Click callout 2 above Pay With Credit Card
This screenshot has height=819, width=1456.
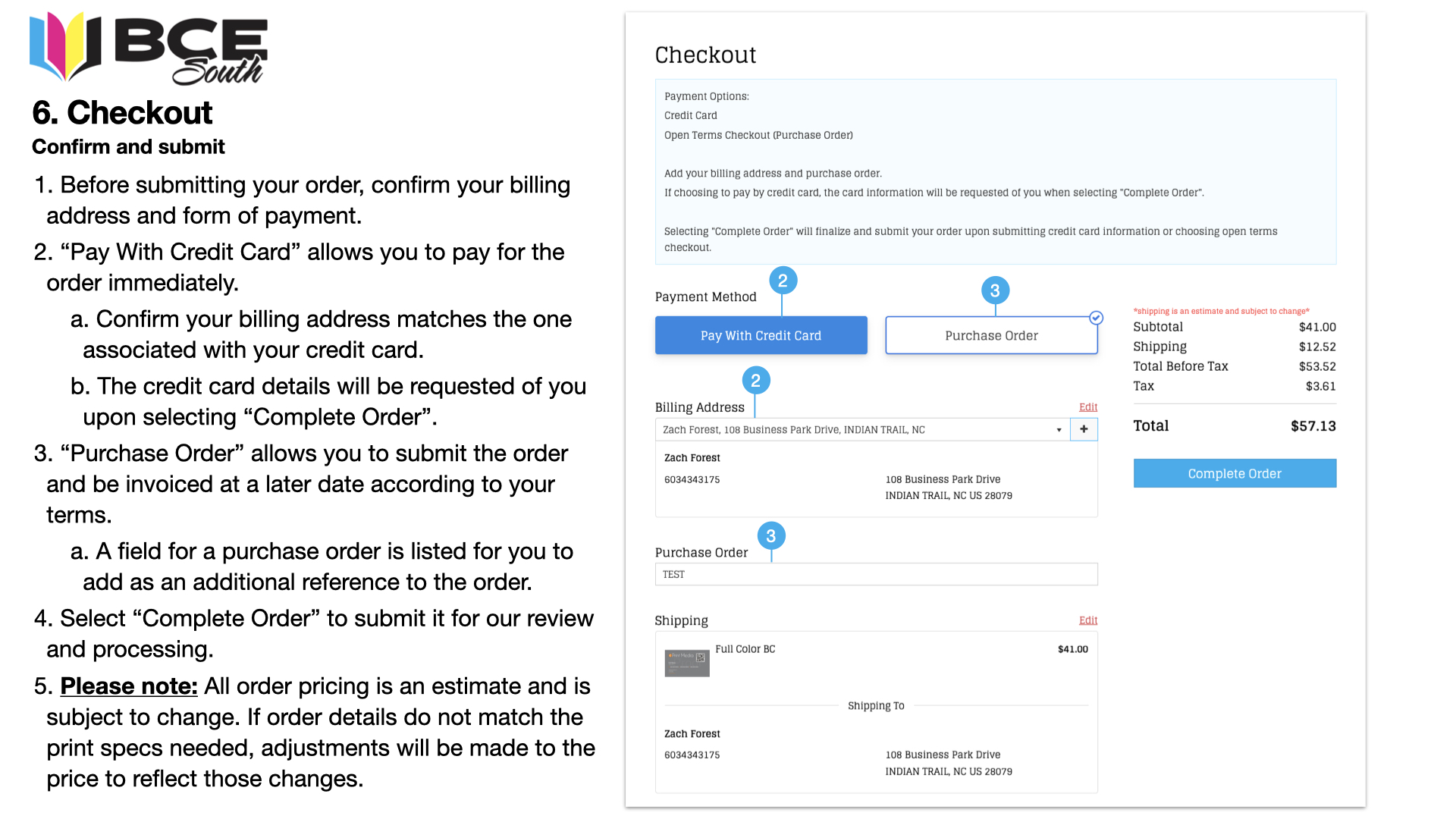pos(783,281)
